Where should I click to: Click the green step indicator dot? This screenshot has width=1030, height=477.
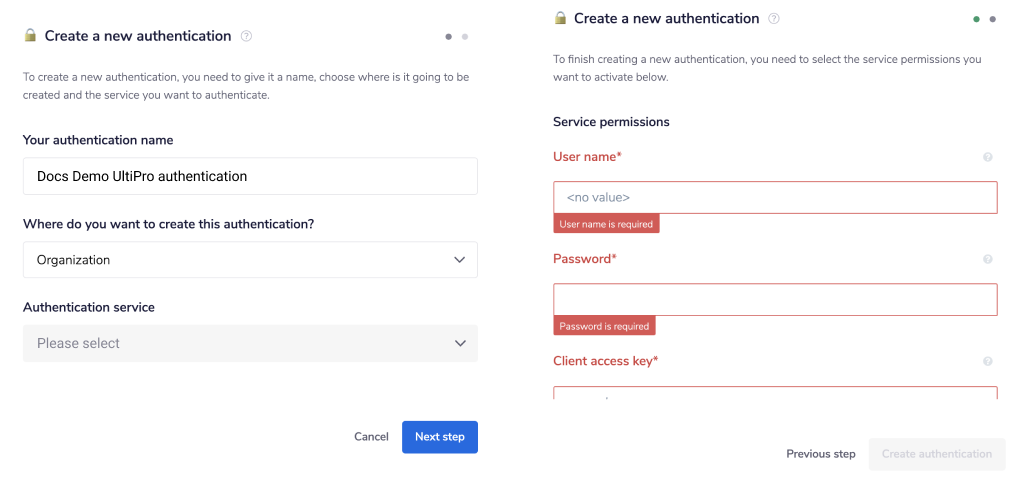(976, 19)
